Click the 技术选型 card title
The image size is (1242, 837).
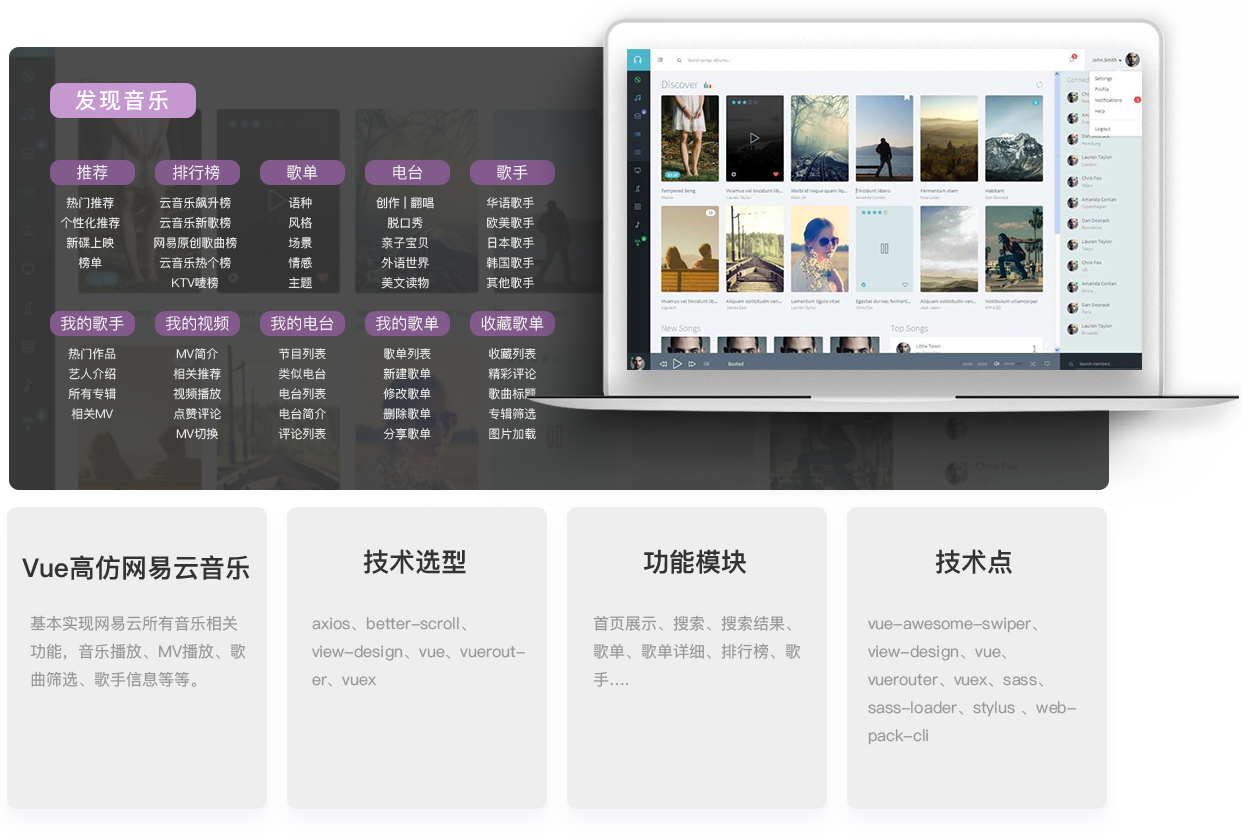coord(415,562)
